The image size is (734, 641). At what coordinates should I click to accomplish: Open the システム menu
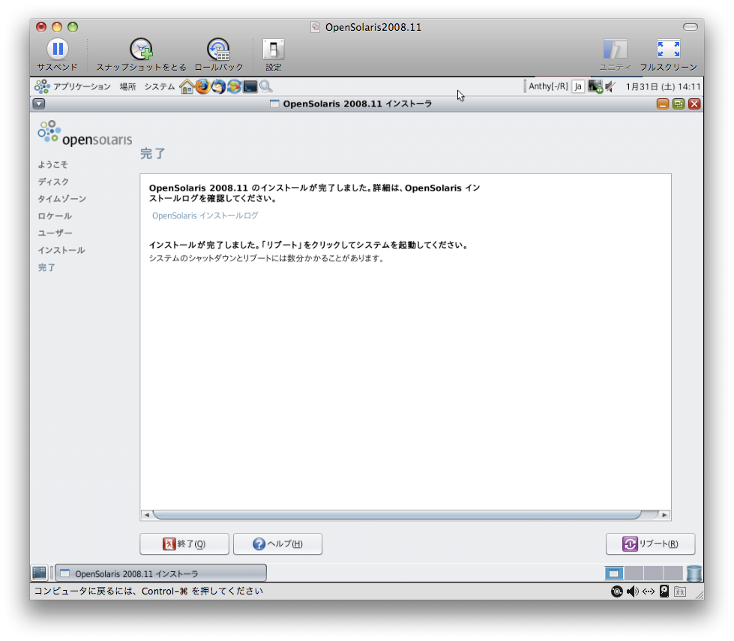pos(159,87)
